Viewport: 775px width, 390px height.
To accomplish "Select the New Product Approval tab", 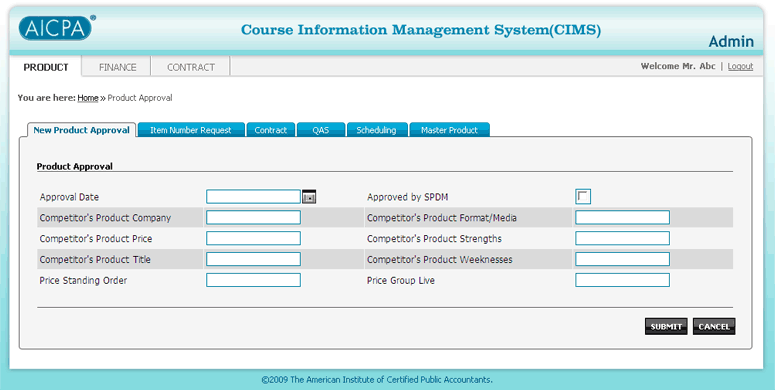I will click(82, 130).
